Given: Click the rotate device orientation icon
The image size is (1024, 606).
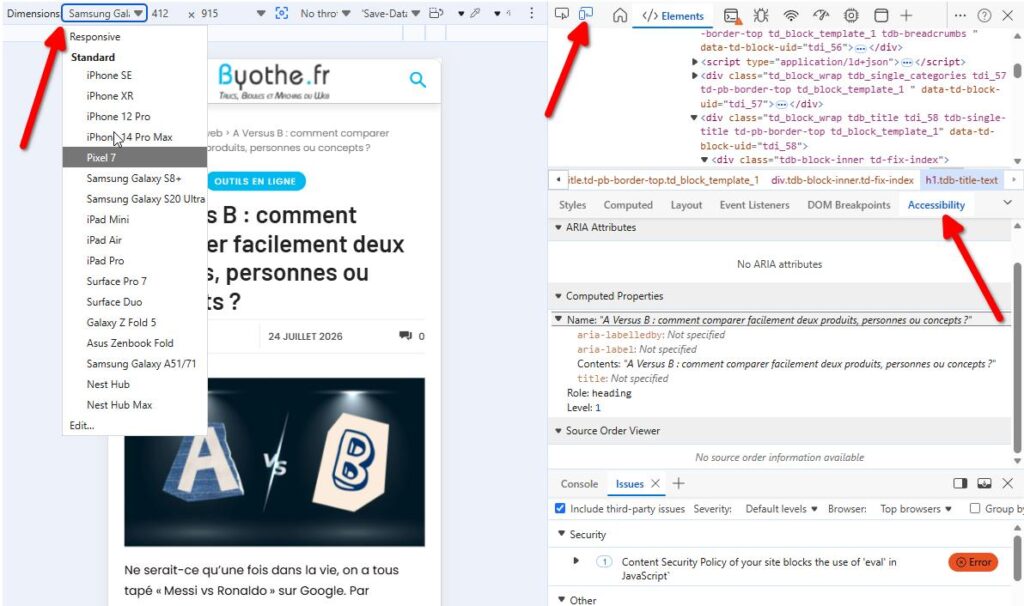Looking at the screenshot, I should tap(436, 13).
